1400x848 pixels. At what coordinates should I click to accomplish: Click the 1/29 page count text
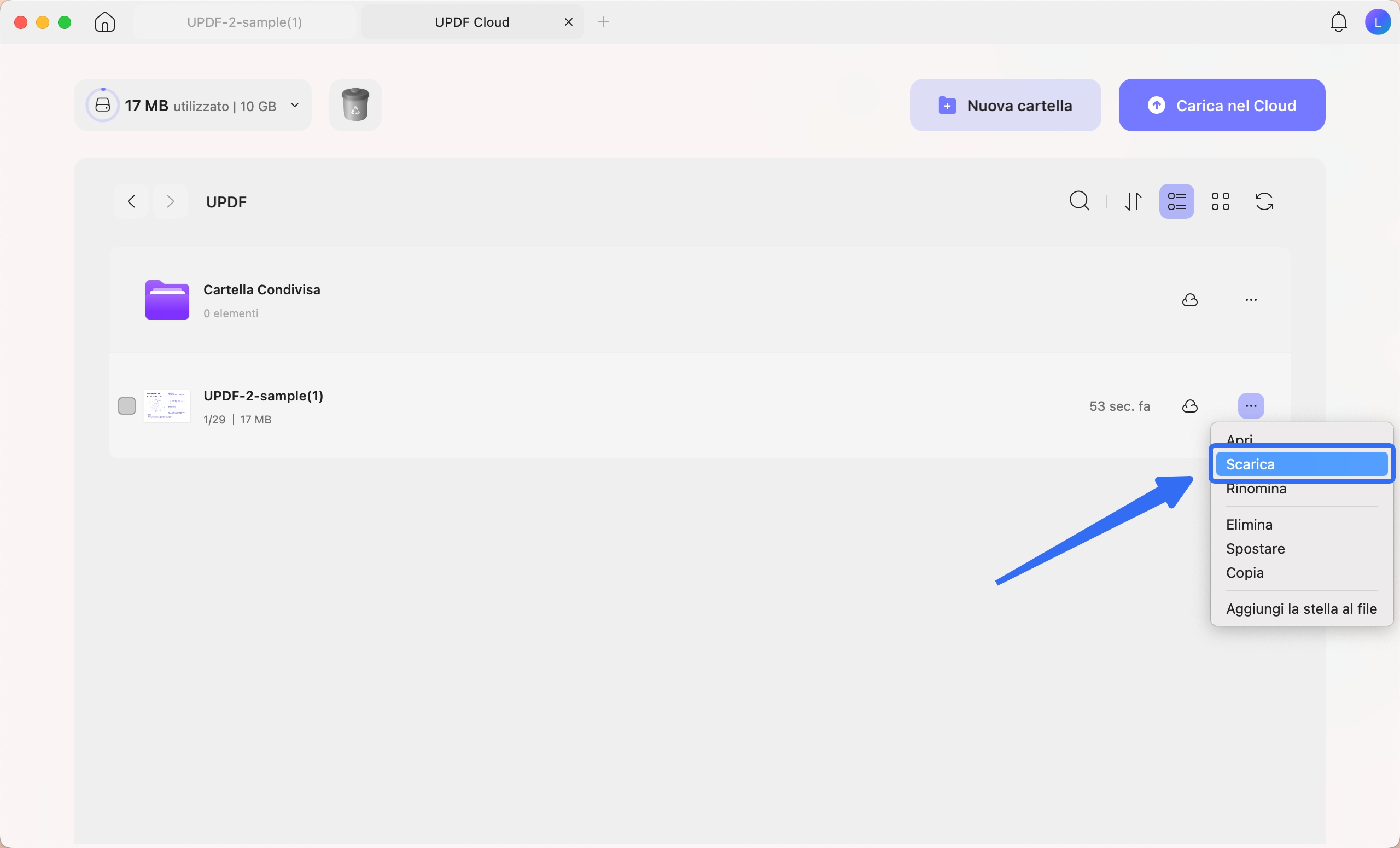point(215,420)
